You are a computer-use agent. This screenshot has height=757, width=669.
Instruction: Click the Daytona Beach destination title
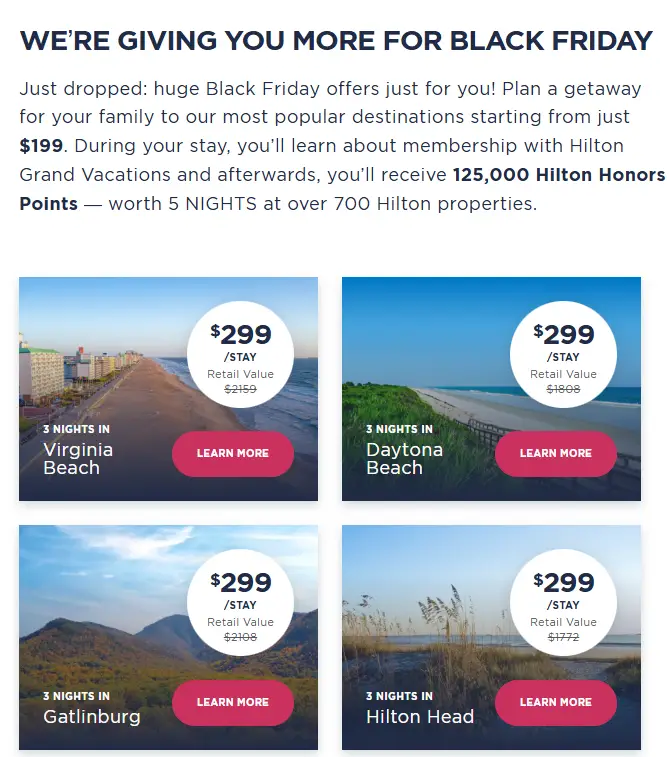(404, 458)
